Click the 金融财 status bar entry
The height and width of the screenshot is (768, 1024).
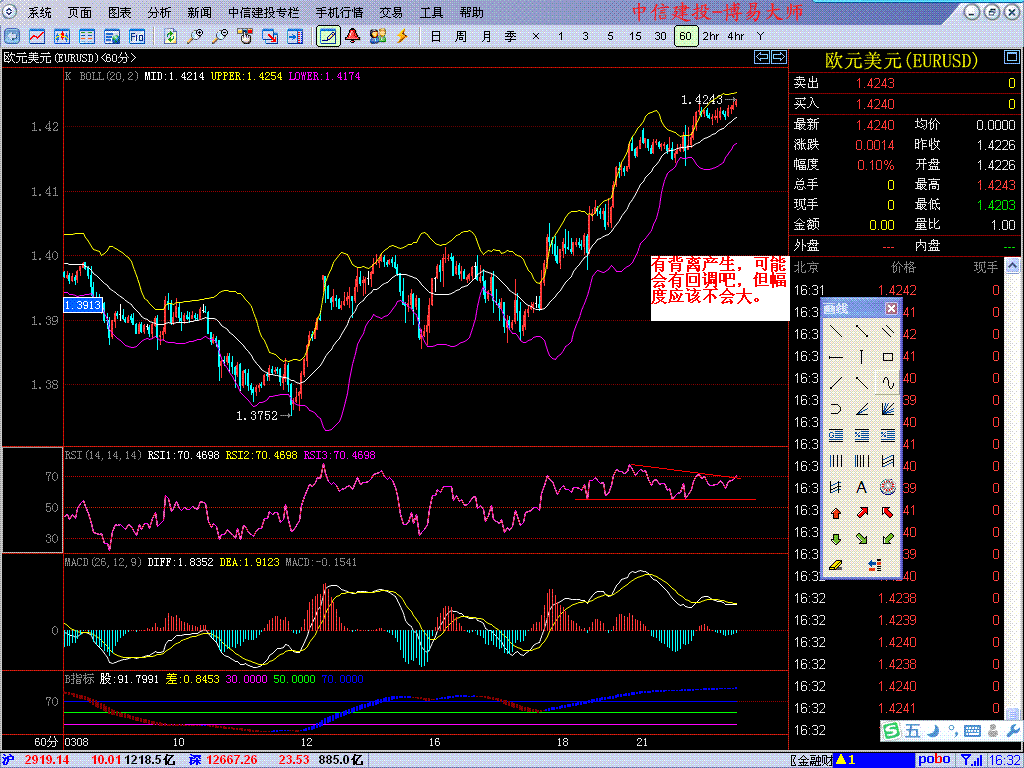coord(814,760)
